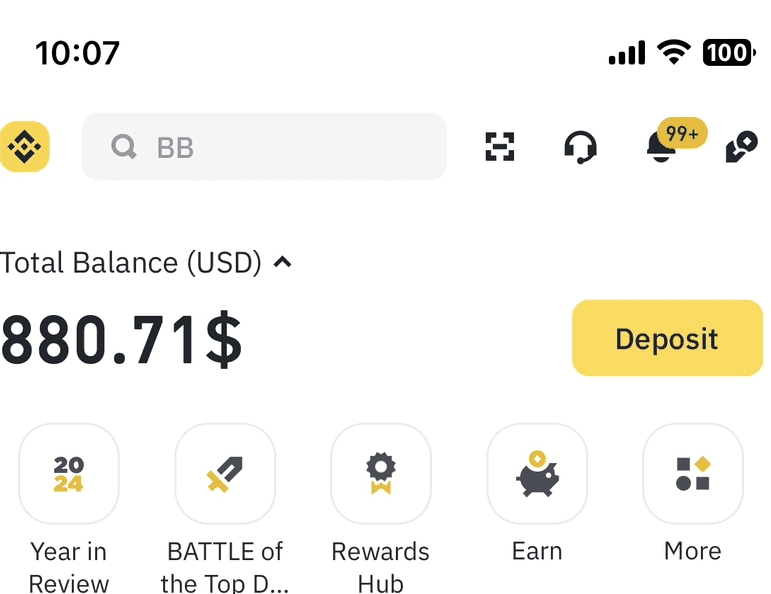771x594 pixels.
Task: Tap the 880.71$ balance amount
Action: (x=121, y=339)
